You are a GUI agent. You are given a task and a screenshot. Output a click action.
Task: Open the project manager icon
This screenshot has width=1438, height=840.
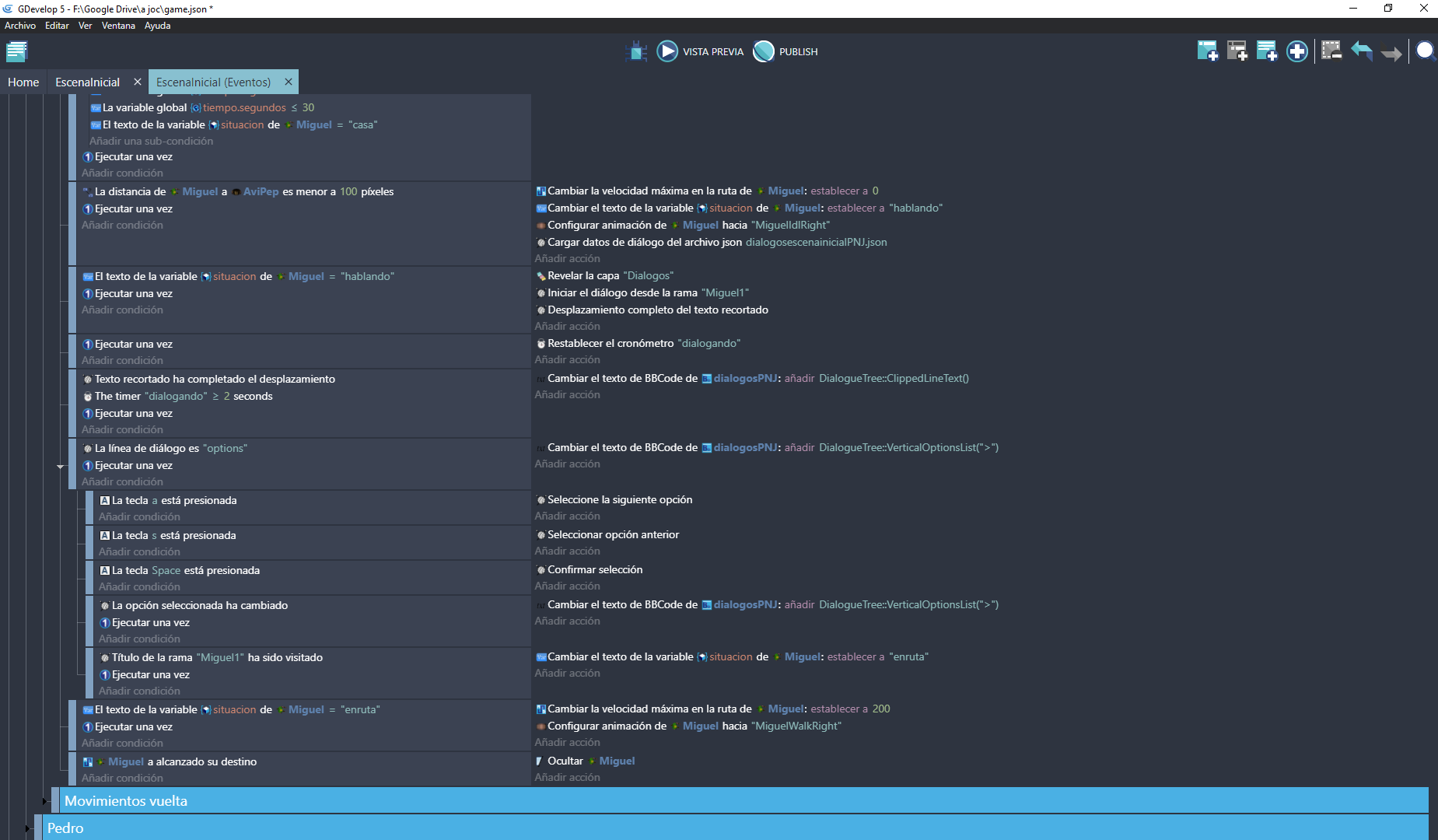(x=16, y=52)
